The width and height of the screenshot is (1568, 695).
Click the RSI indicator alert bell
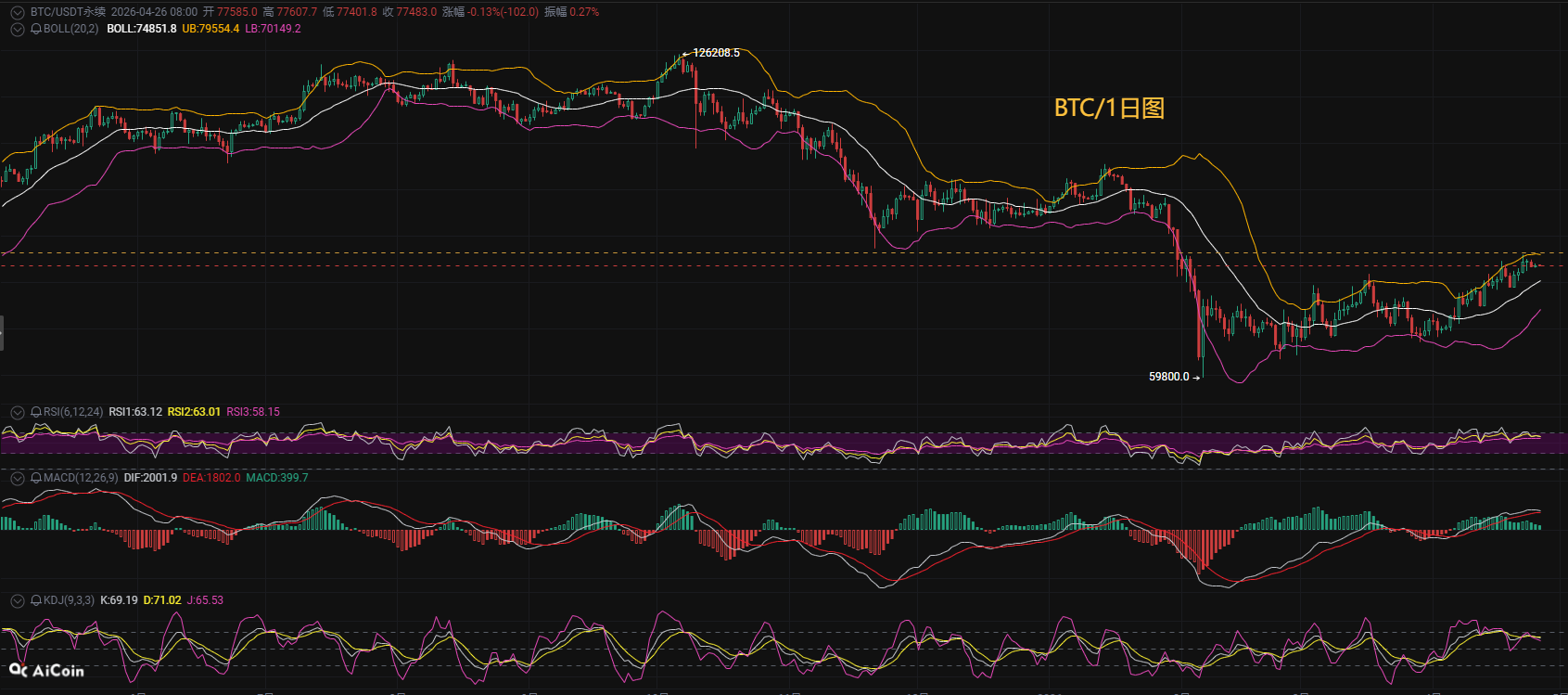coord(36,412)
